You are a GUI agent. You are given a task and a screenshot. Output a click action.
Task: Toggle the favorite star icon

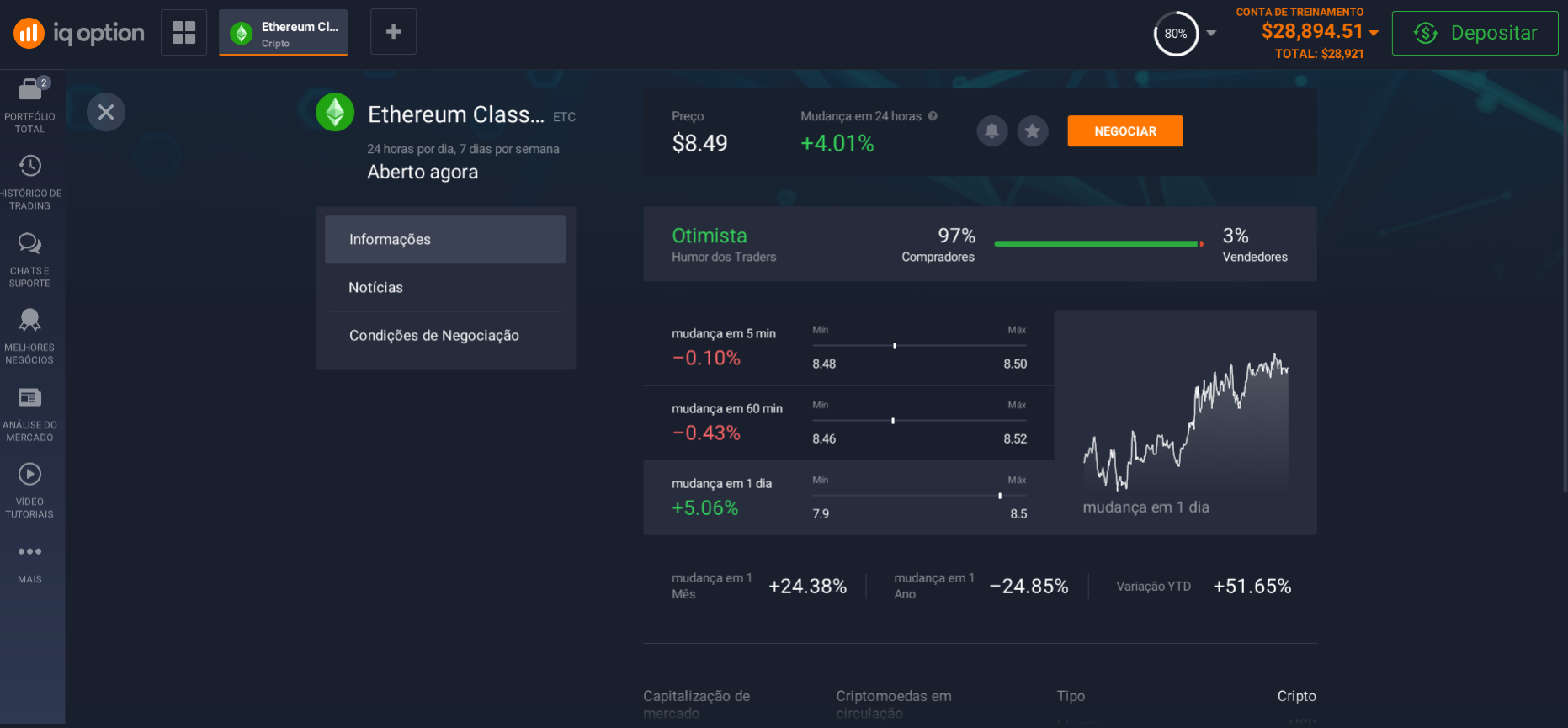1033,131
